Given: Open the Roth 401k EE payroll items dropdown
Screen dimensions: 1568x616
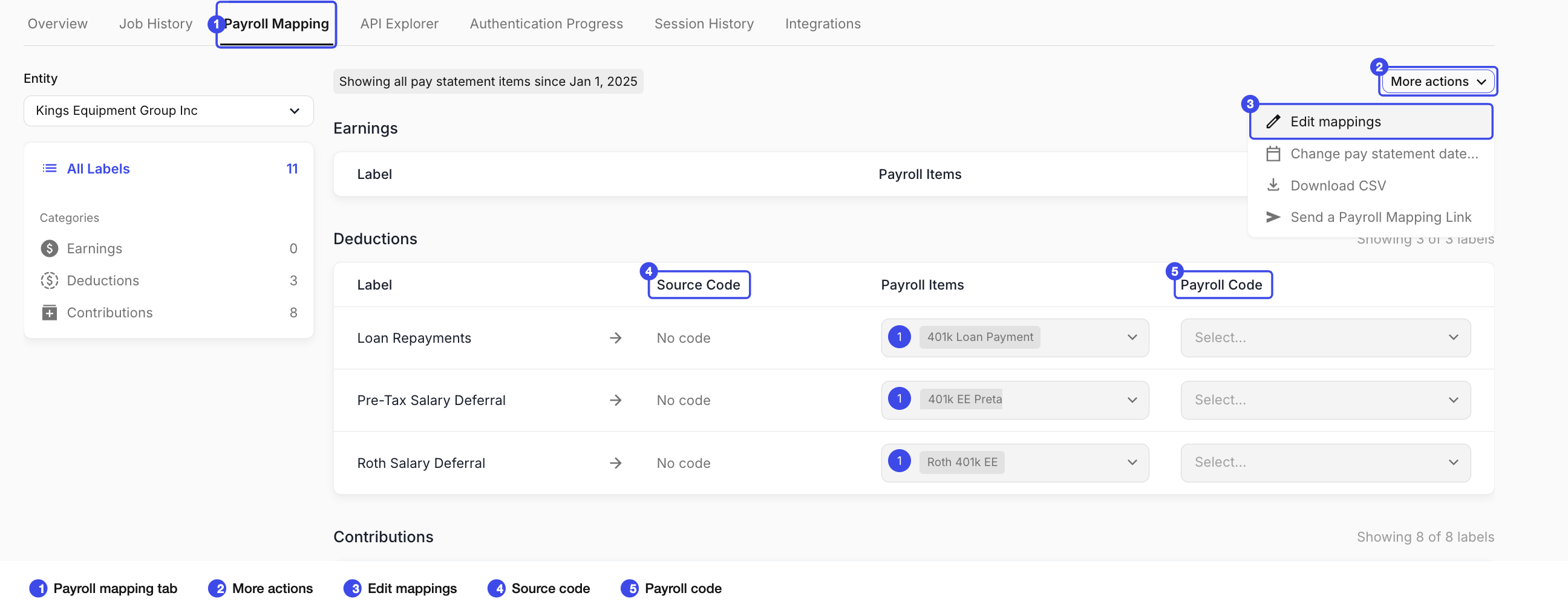Looking at the screenshot, I should tap(1014, 463).
